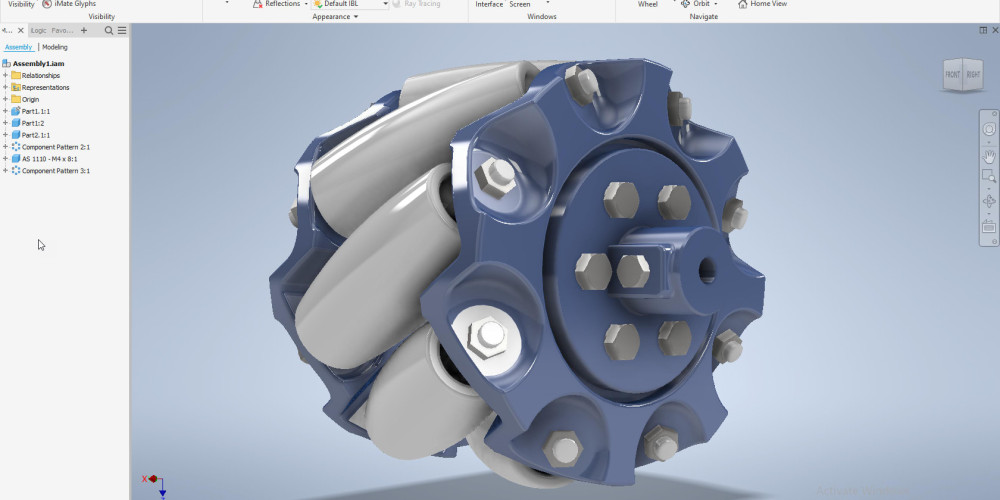This screenshot has height=500, width=1000.
Task: Open navigation wheel from navigation bar
Action: pos(989,129)
